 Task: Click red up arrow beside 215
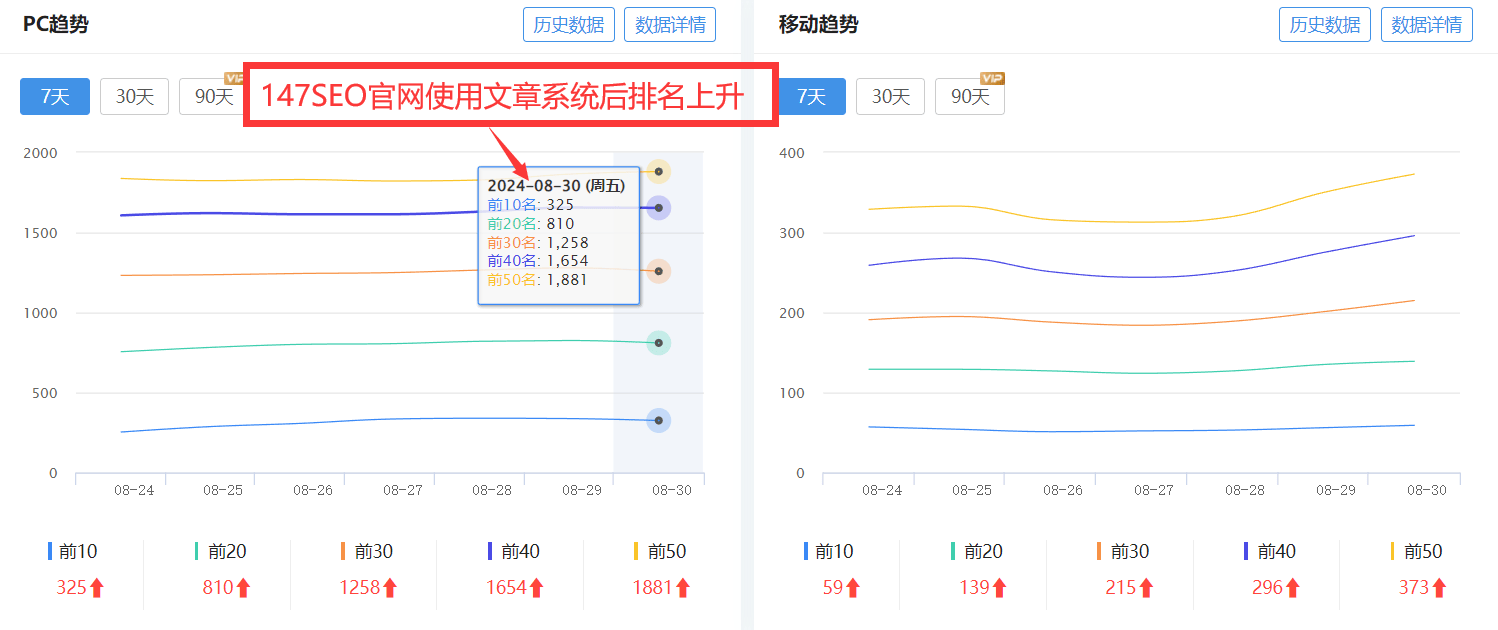pyautogui.click(x=1146, y=588)
